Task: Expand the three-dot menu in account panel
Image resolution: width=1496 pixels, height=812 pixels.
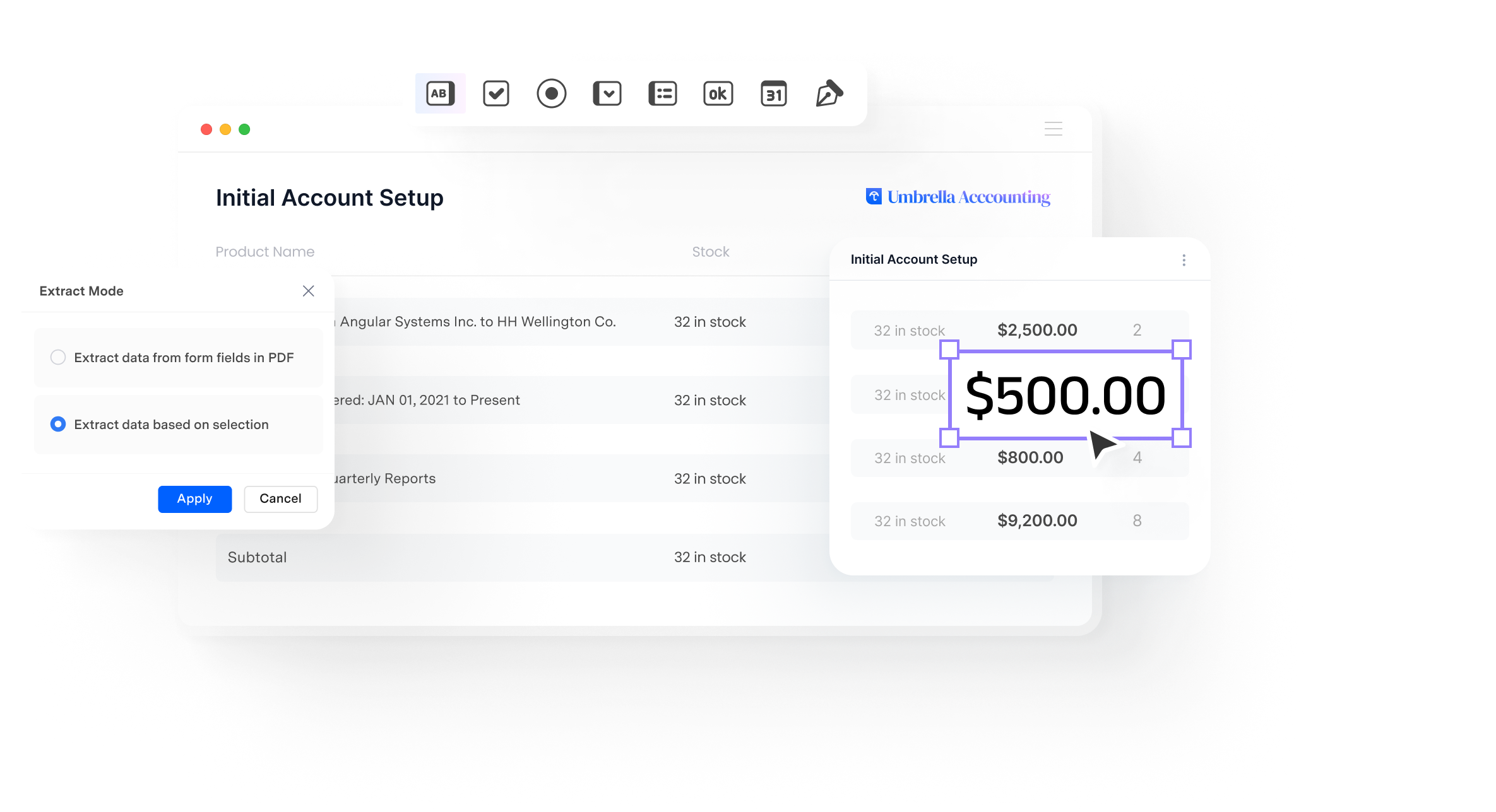Action: point(1183,260)
